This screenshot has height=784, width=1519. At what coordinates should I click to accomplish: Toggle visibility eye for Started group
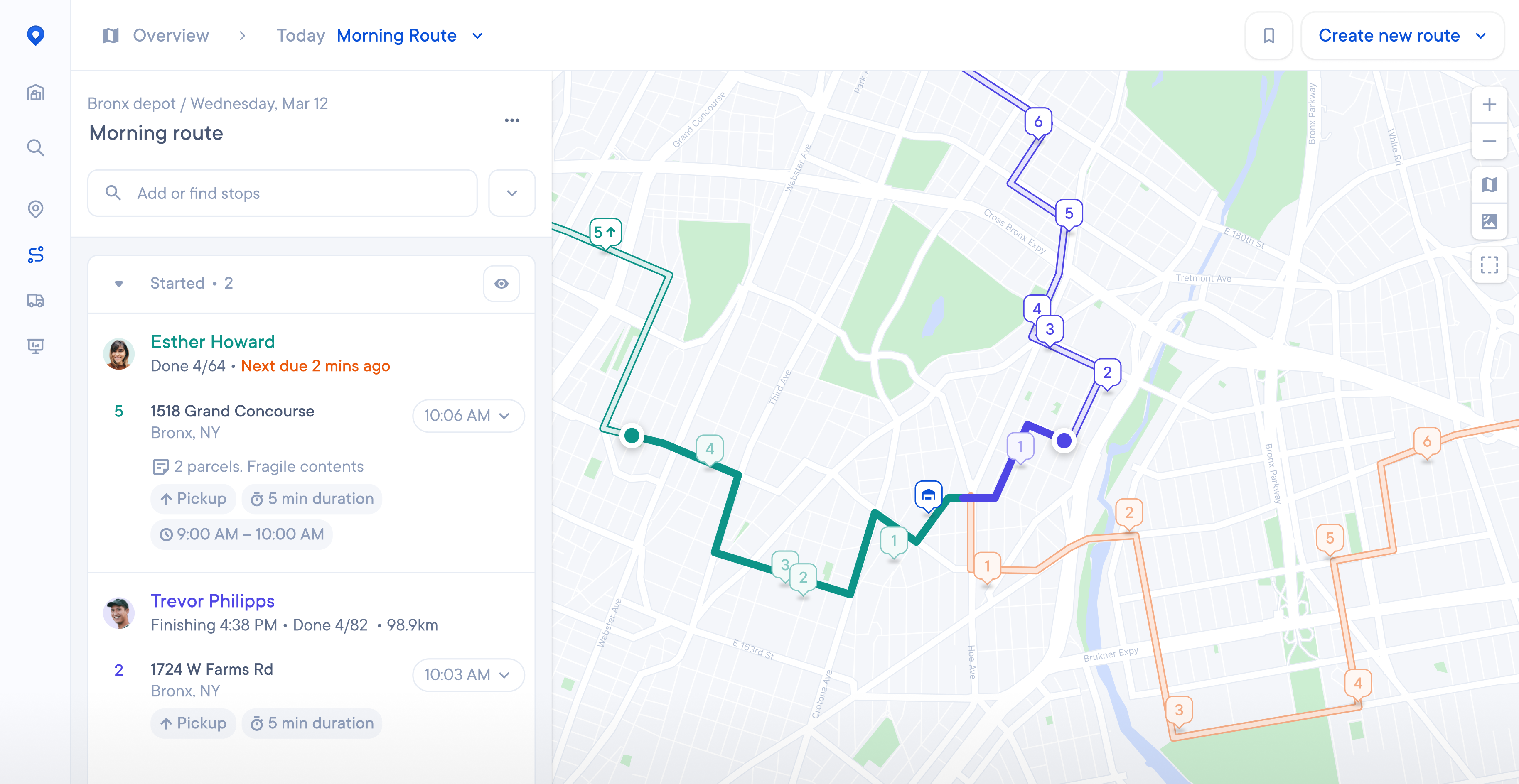[x=501, y=284]
